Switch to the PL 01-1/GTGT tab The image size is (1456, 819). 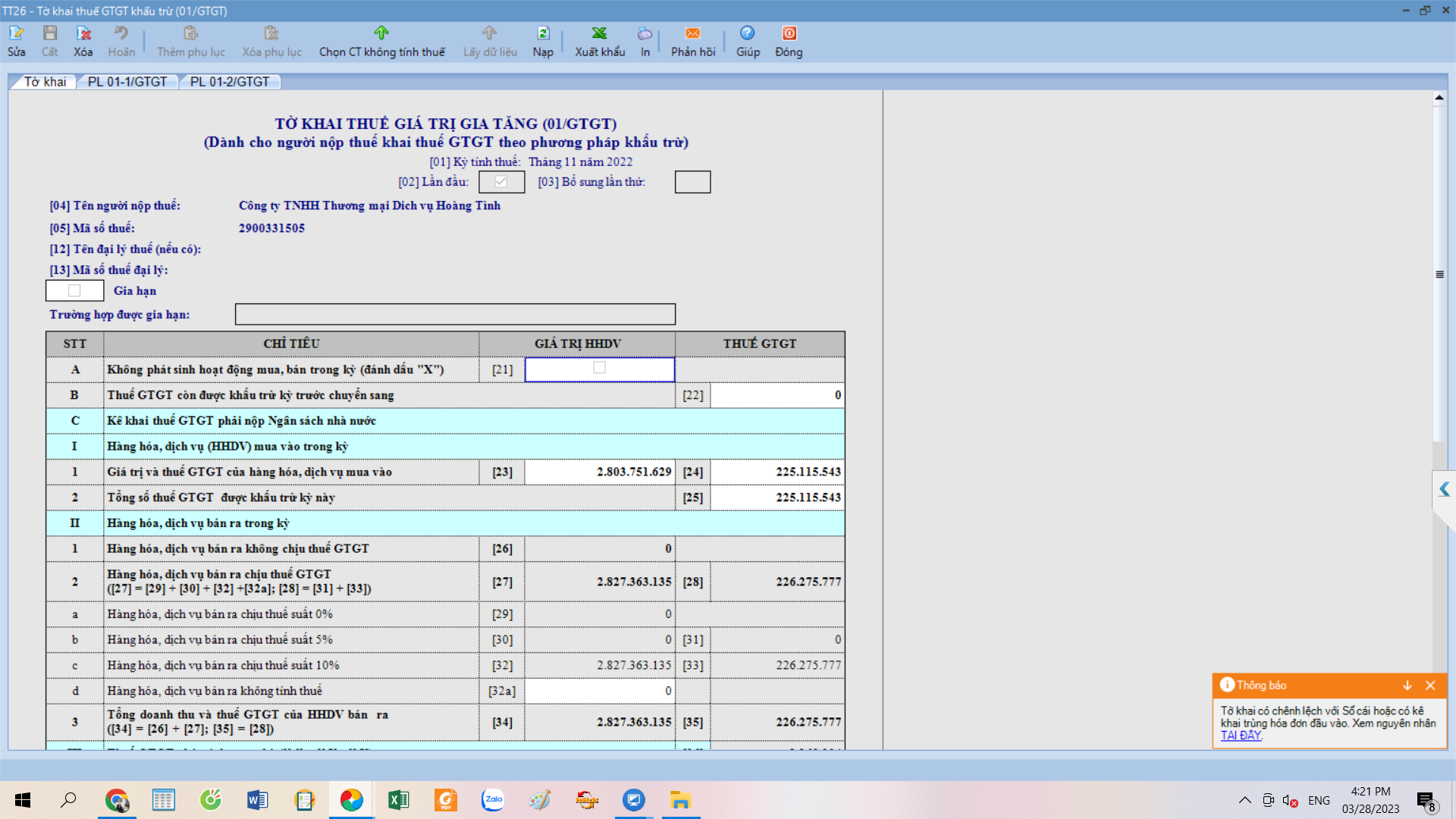click(127, 82)
